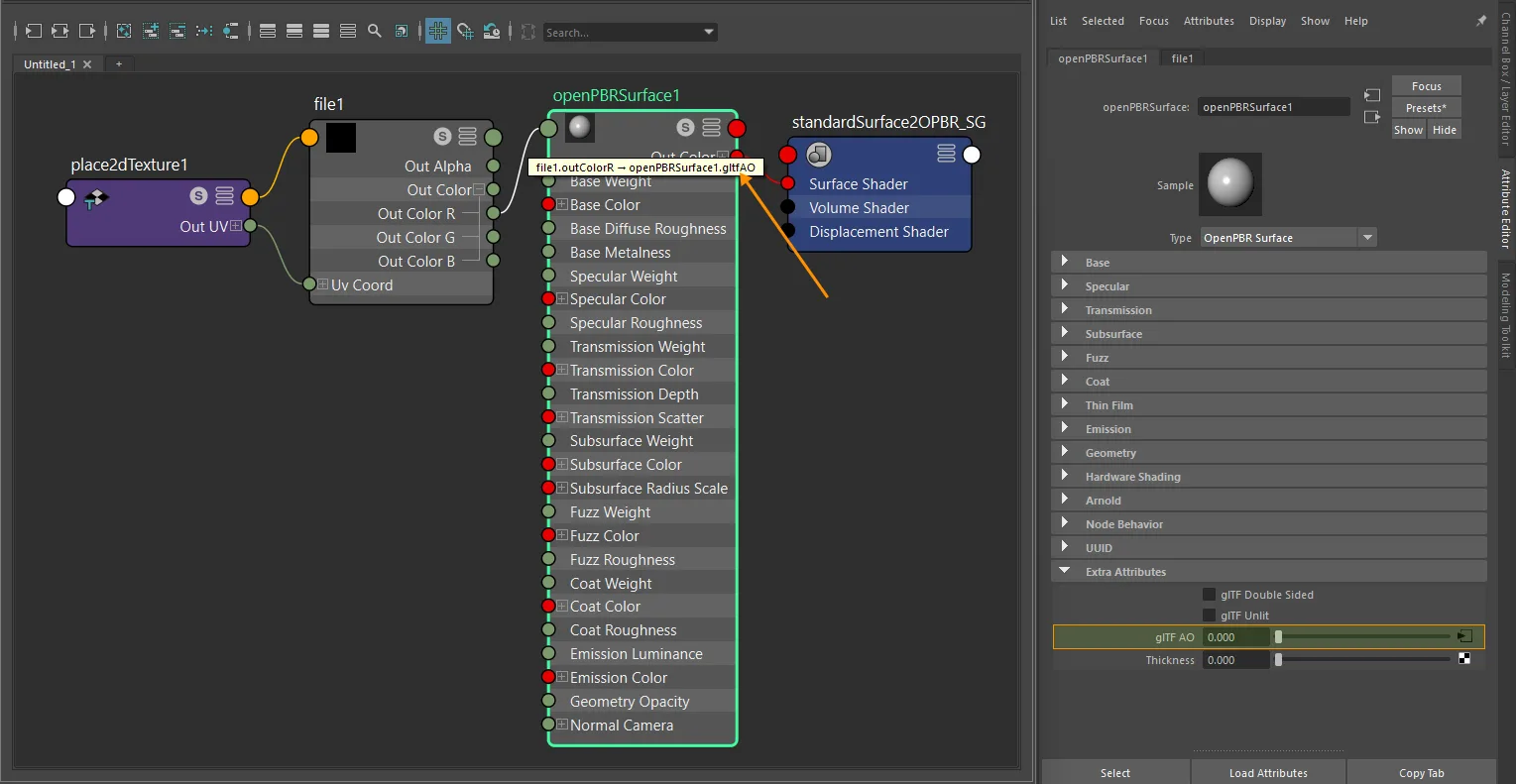Click the output connections toolbar icon
Image resolution: width=1516 pixels, height=784 pixels.
[x=87, y=31]
